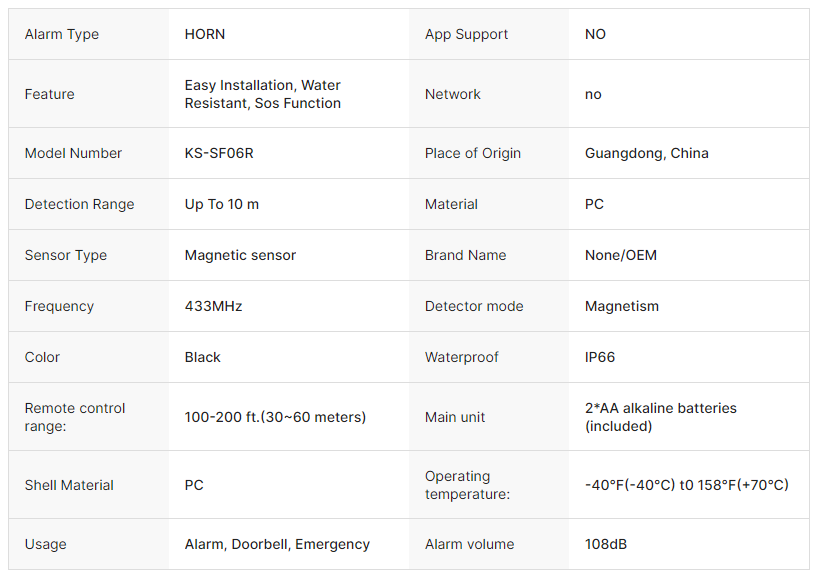The width and height of the screenshot is (813, 580).
Task: Select the Guangdong, China origin value
Action: (646, 153)
